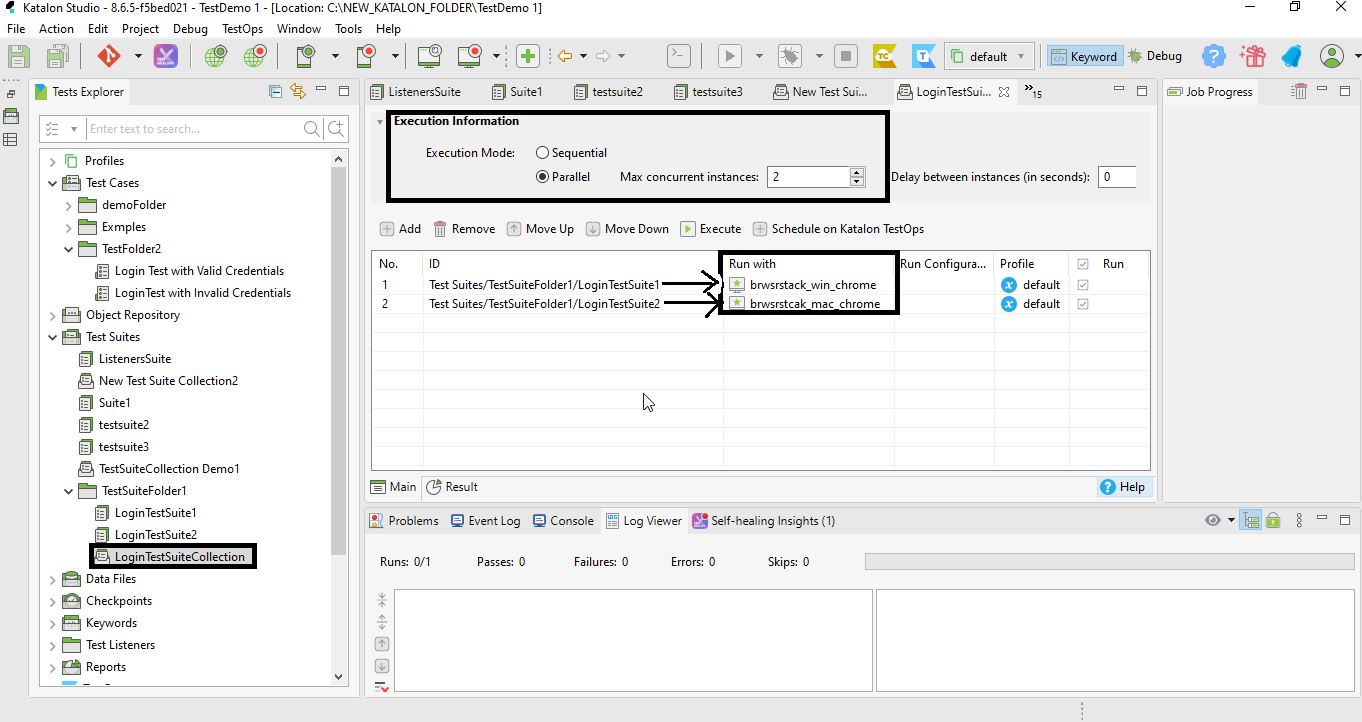Screen dimensions: 1362x722
Task: Click Schedule on Katalon TestOps
Action: [838, 229]
